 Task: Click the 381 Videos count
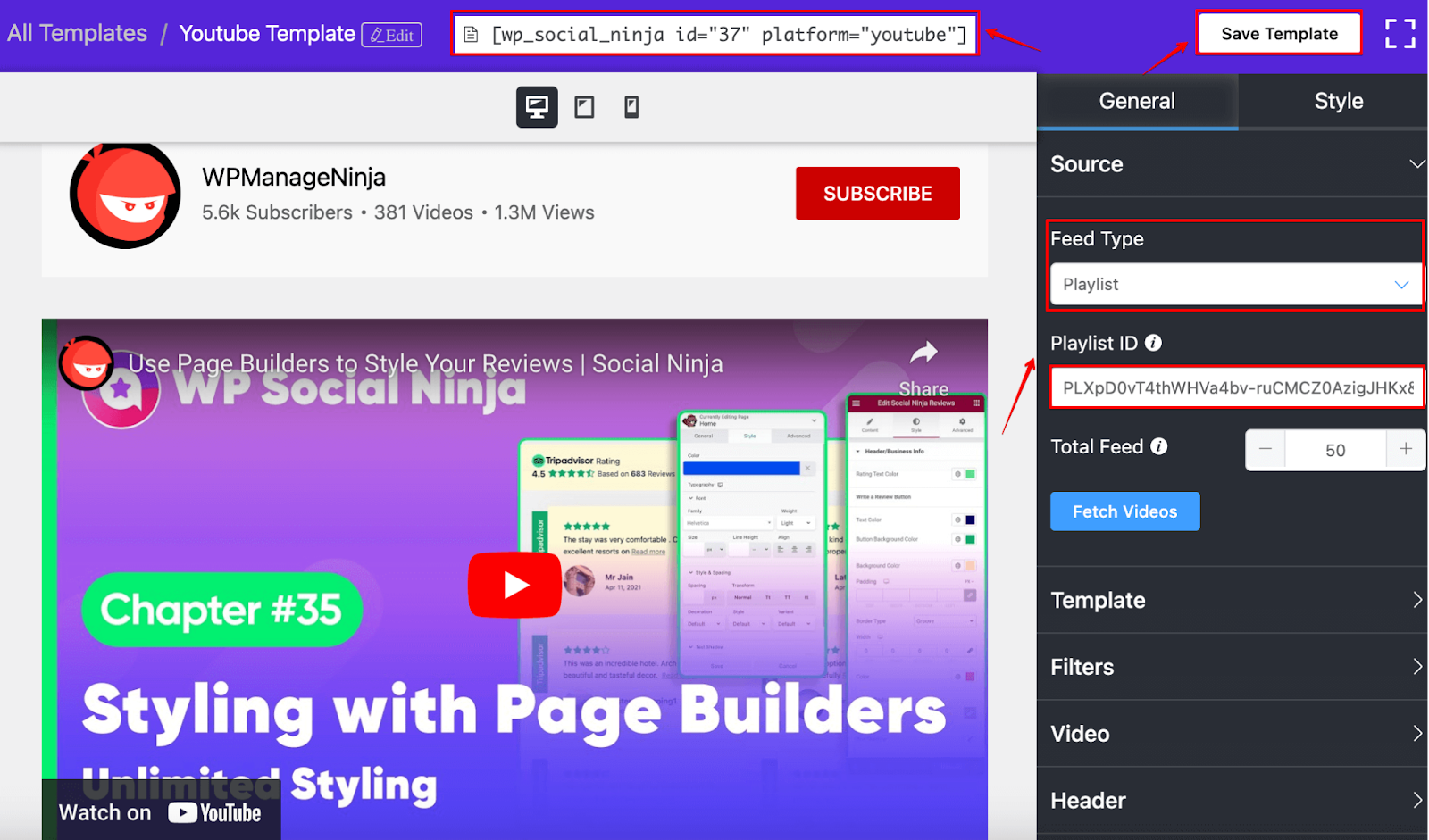(423, 213)
